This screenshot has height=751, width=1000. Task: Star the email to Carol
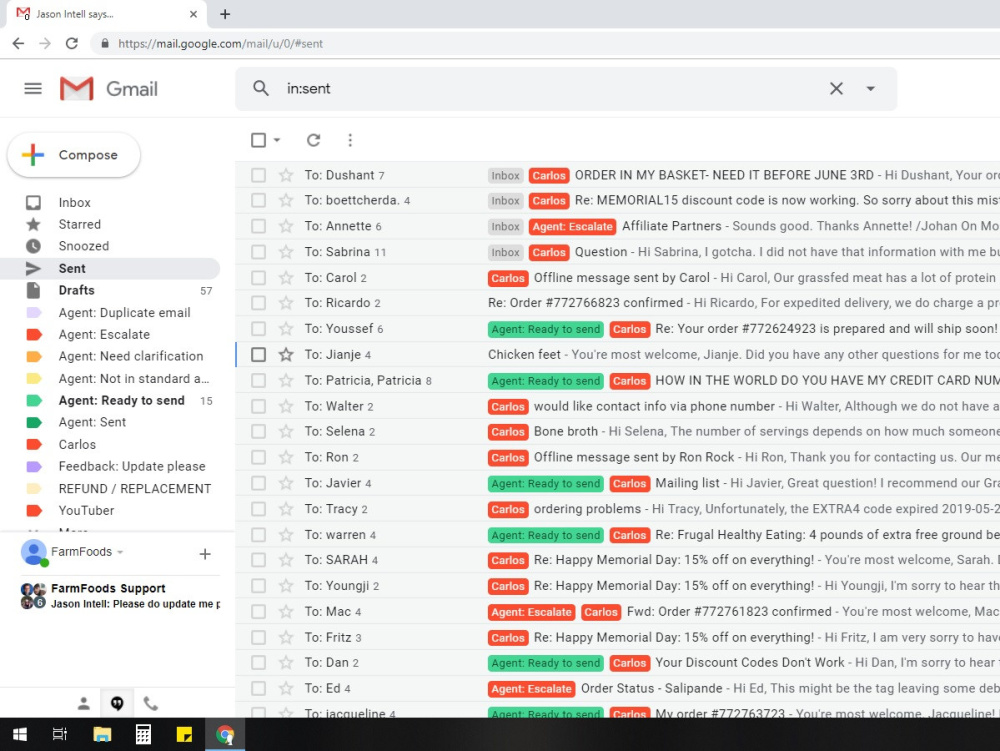tap(286, 277)
